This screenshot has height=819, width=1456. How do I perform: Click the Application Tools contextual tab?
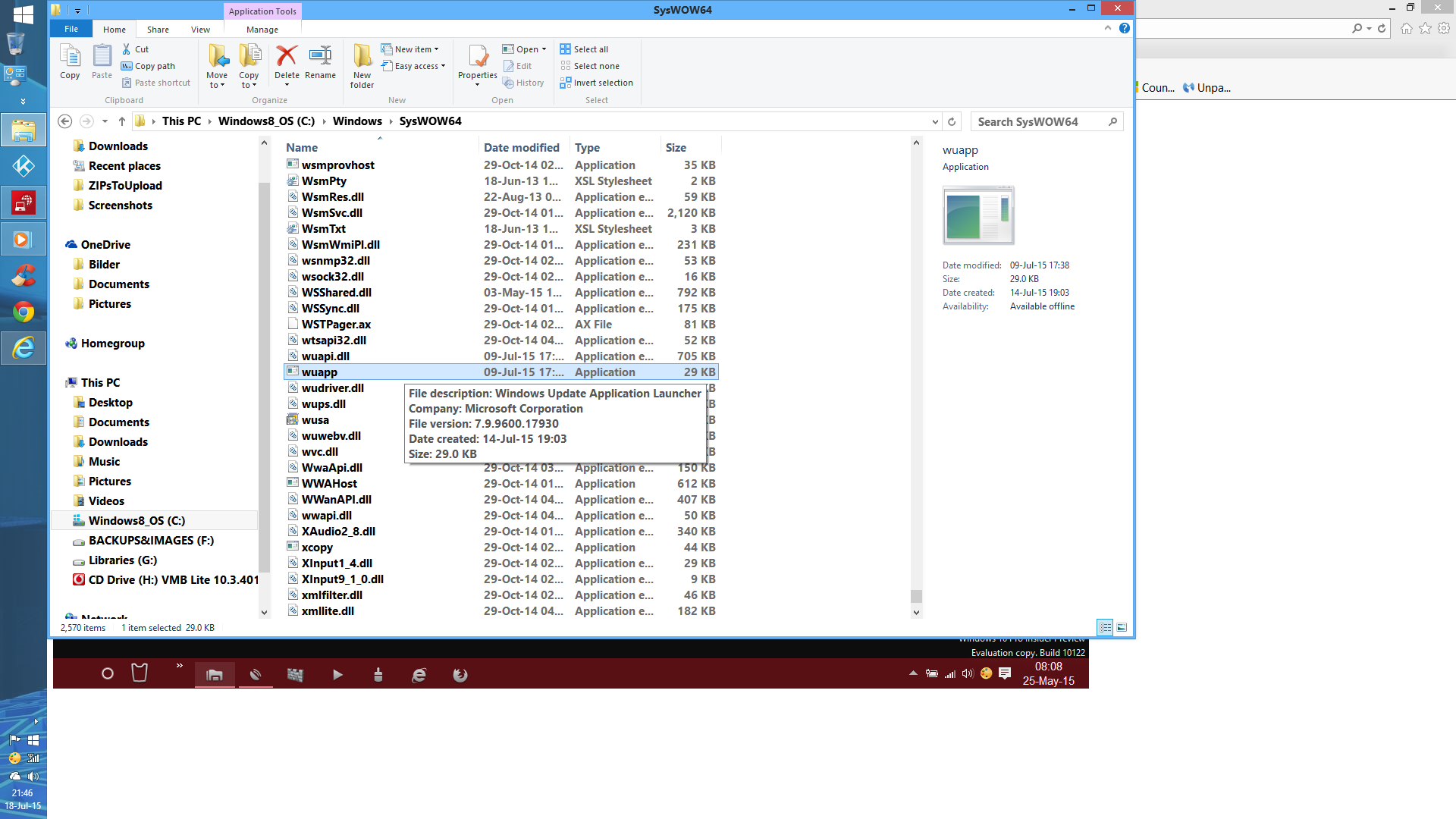[x=262, y=11]
